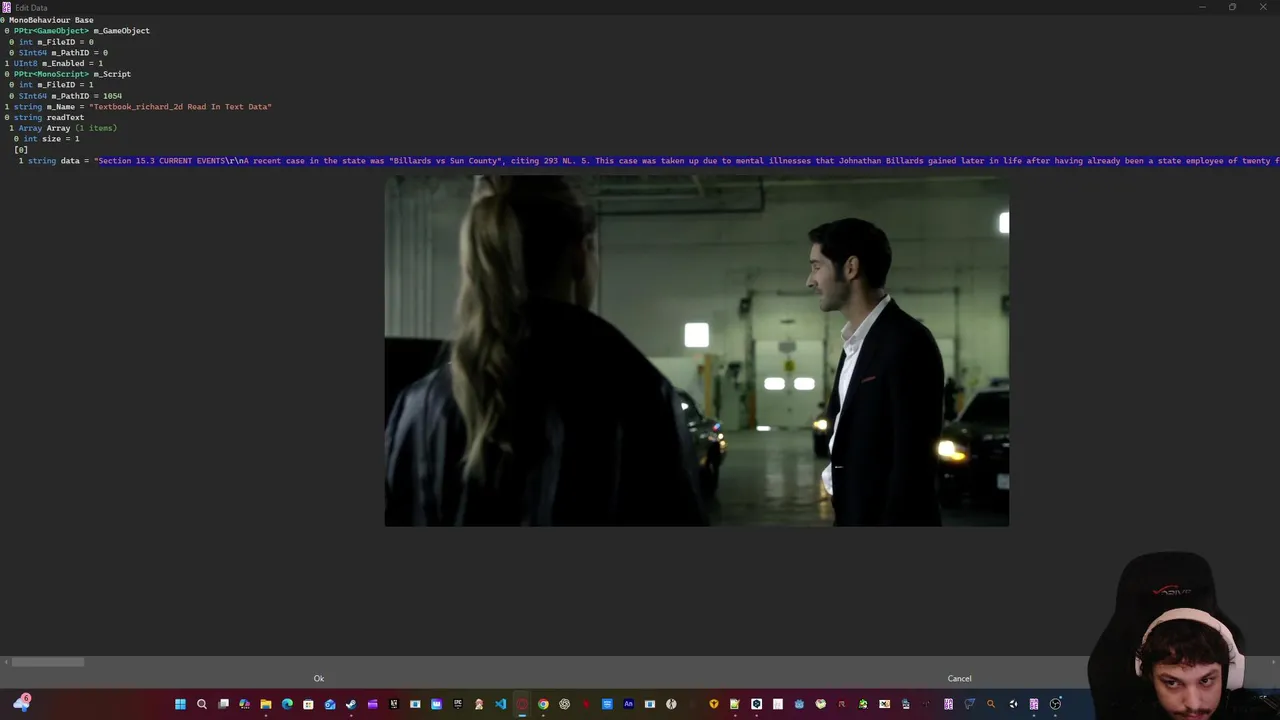
Task: Open the orange magnifier taskbar icon
Action: click(x=991, y=704)
